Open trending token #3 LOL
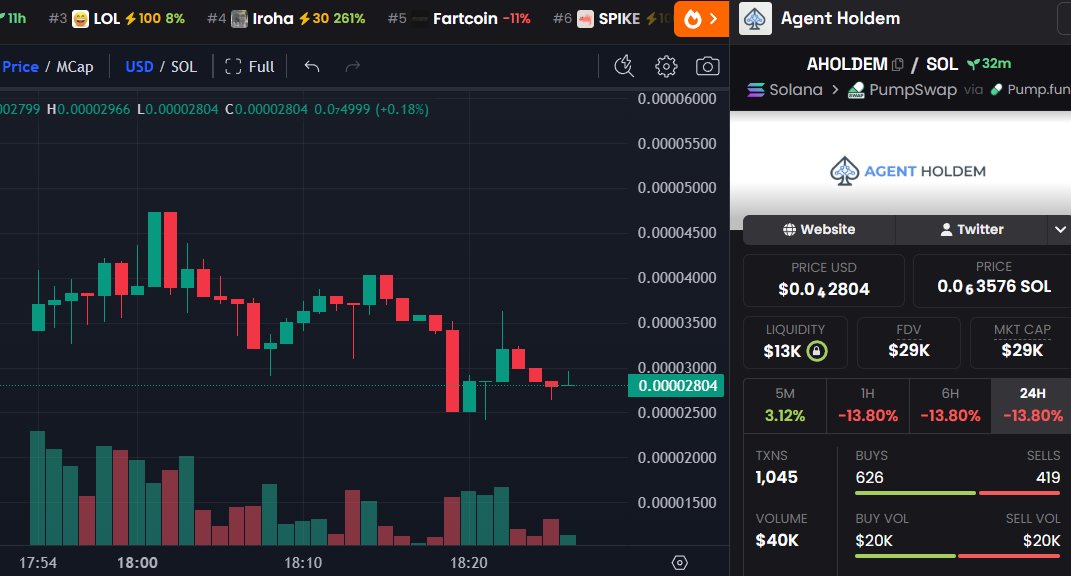The width and height of the screenshot is (1071, 576). tap(117, 18)
